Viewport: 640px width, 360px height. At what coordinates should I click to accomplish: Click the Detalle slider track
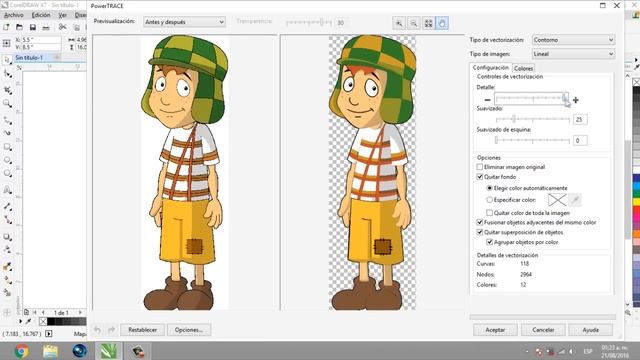(531, 98)
